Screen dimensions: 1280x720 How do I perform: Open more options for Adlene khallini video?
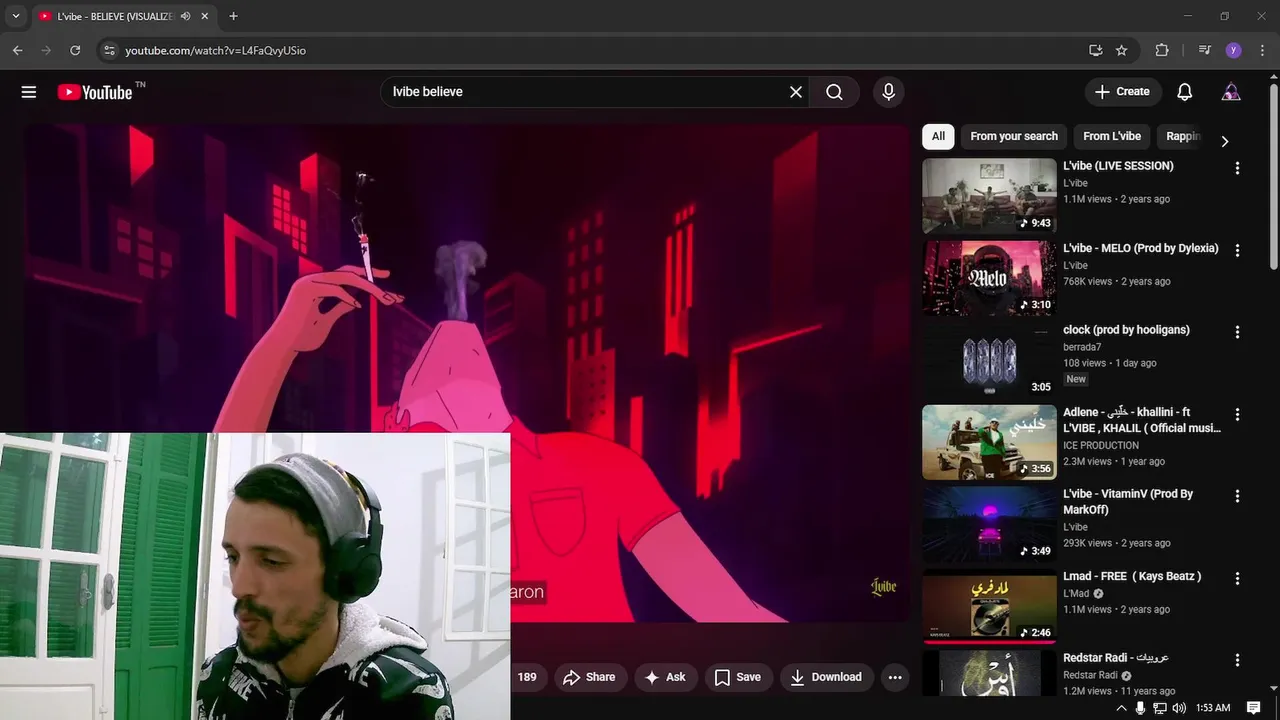[1237, 414]
